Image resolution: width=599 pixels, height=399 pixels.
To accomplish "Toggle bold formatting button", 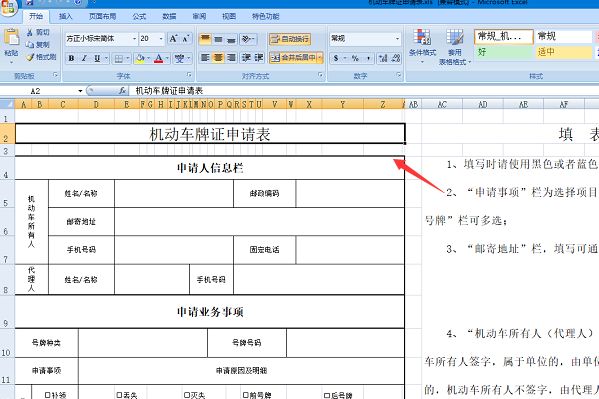I will (71, 58).
